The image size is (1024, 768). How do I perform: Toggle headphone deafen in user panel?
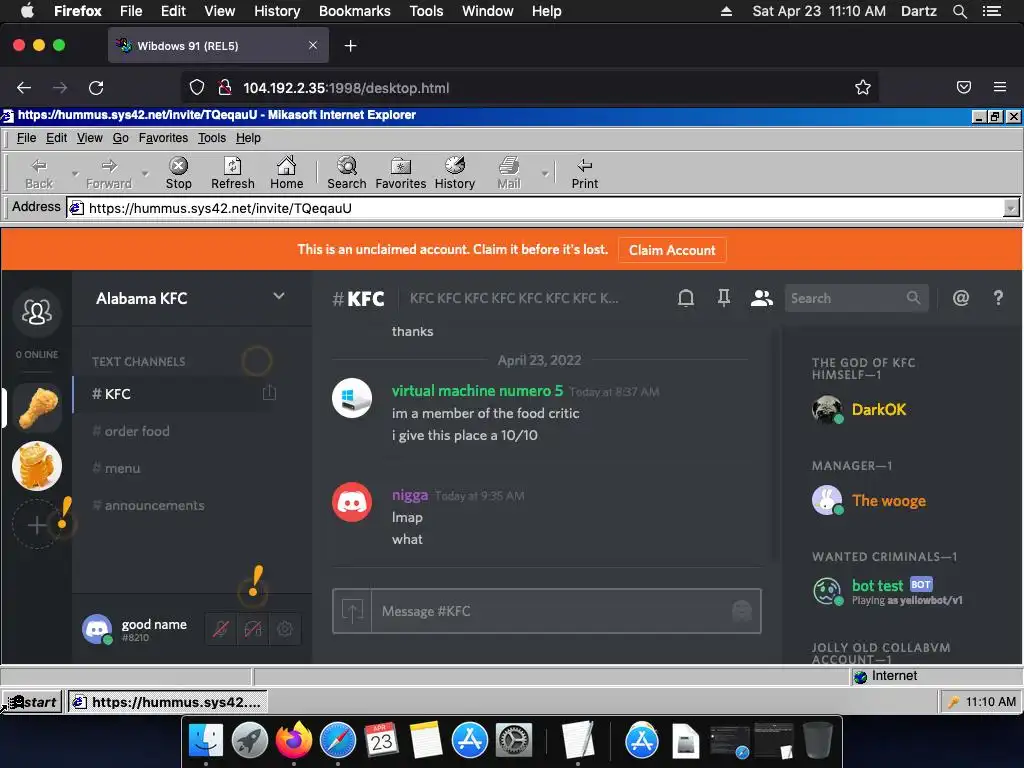pyautogui.click(x=253, y=629)
